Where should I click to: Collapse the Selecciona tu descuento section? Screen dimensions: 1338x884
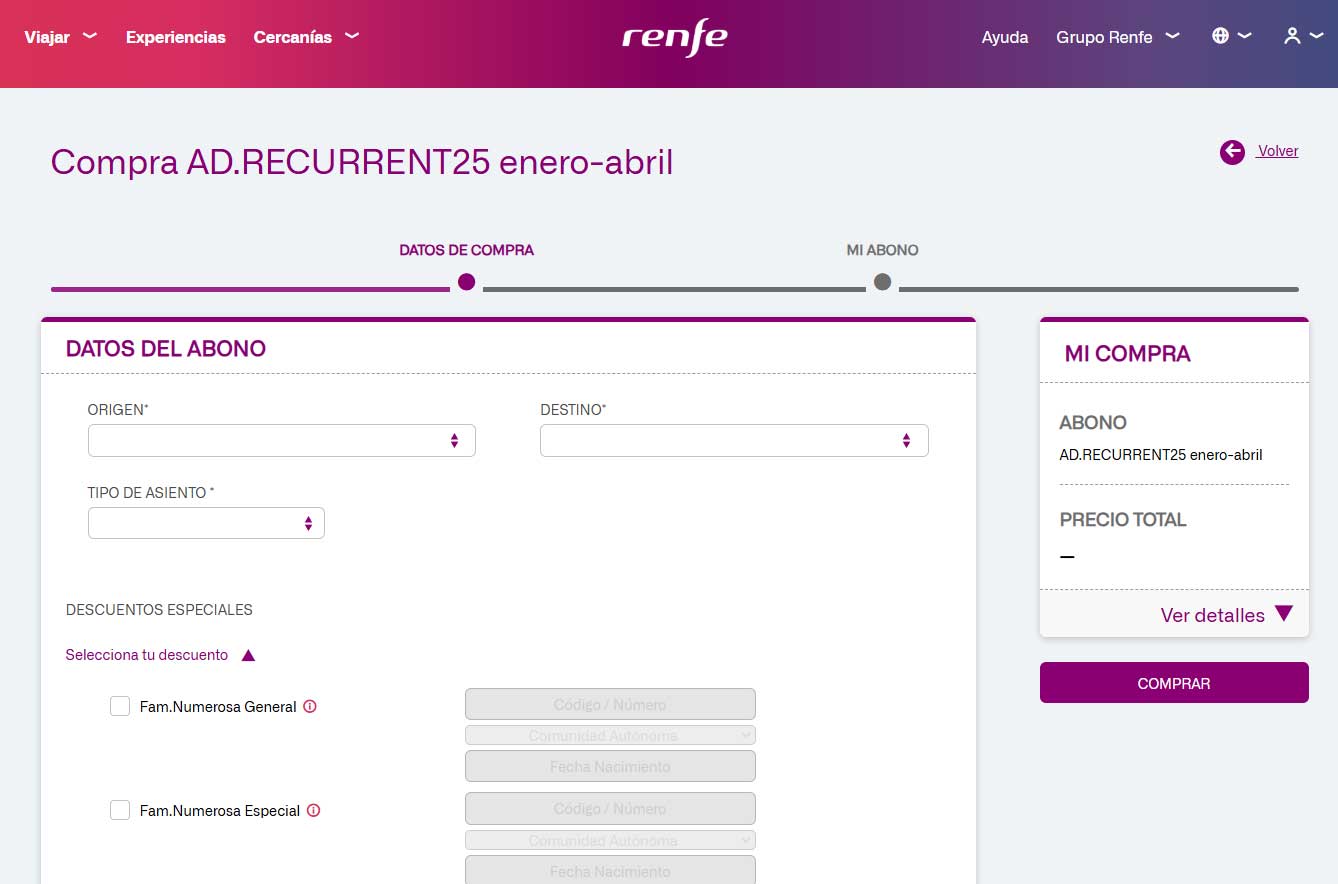[x=160, y=655]
